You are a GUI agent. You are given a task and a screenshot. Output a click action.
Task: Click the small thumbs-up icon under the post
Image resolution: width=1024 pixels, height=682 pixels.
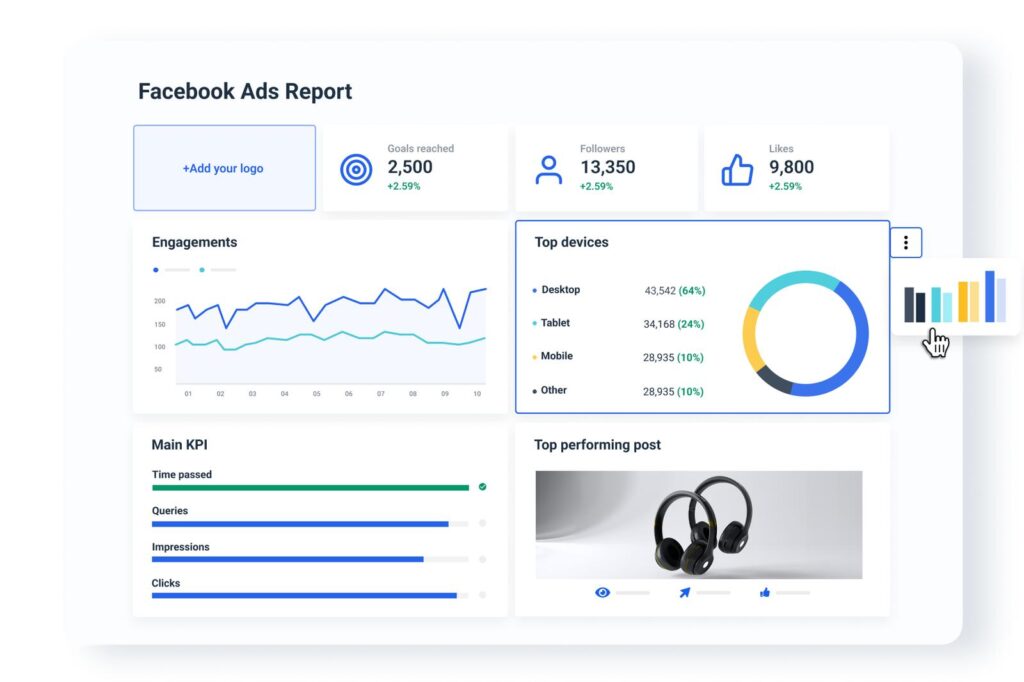765,593
